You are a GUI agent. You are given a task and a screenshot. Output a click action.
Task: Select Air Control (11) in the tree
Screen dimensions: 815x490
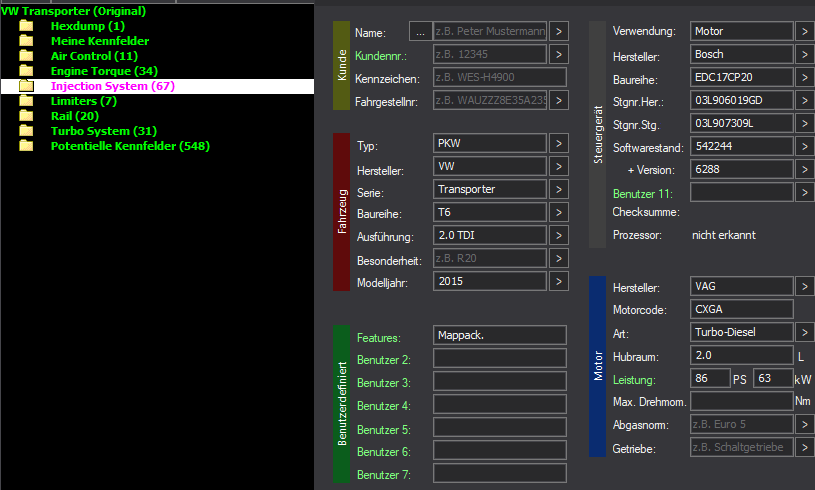tap(94, 56)
